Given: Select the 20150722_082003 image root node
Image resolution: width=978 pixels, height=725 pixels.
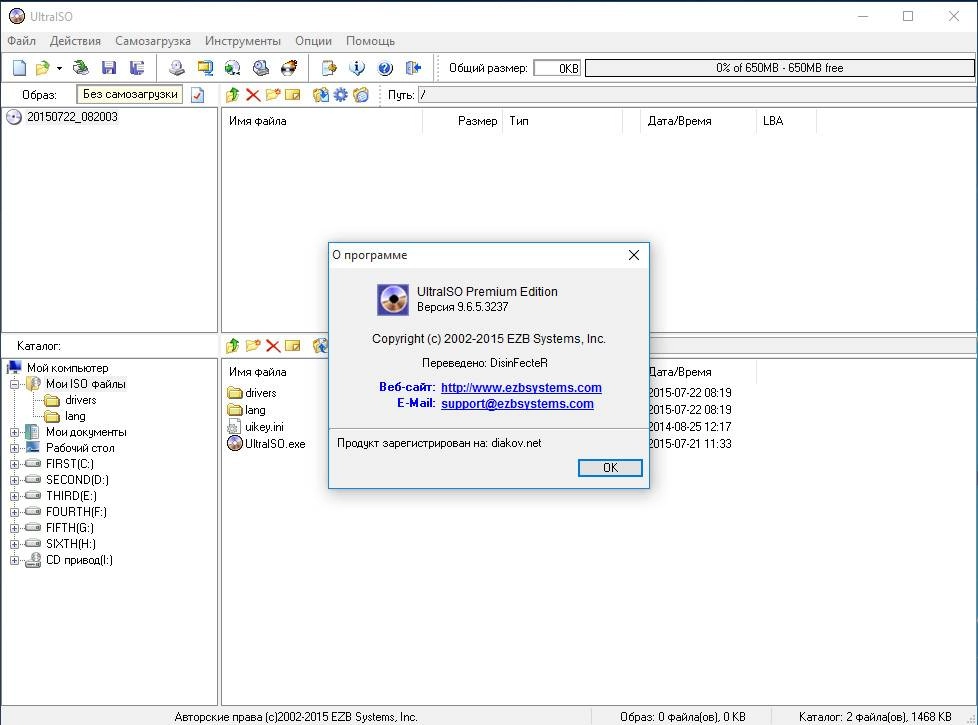Looking at the screenshot, I should [72, 117].
